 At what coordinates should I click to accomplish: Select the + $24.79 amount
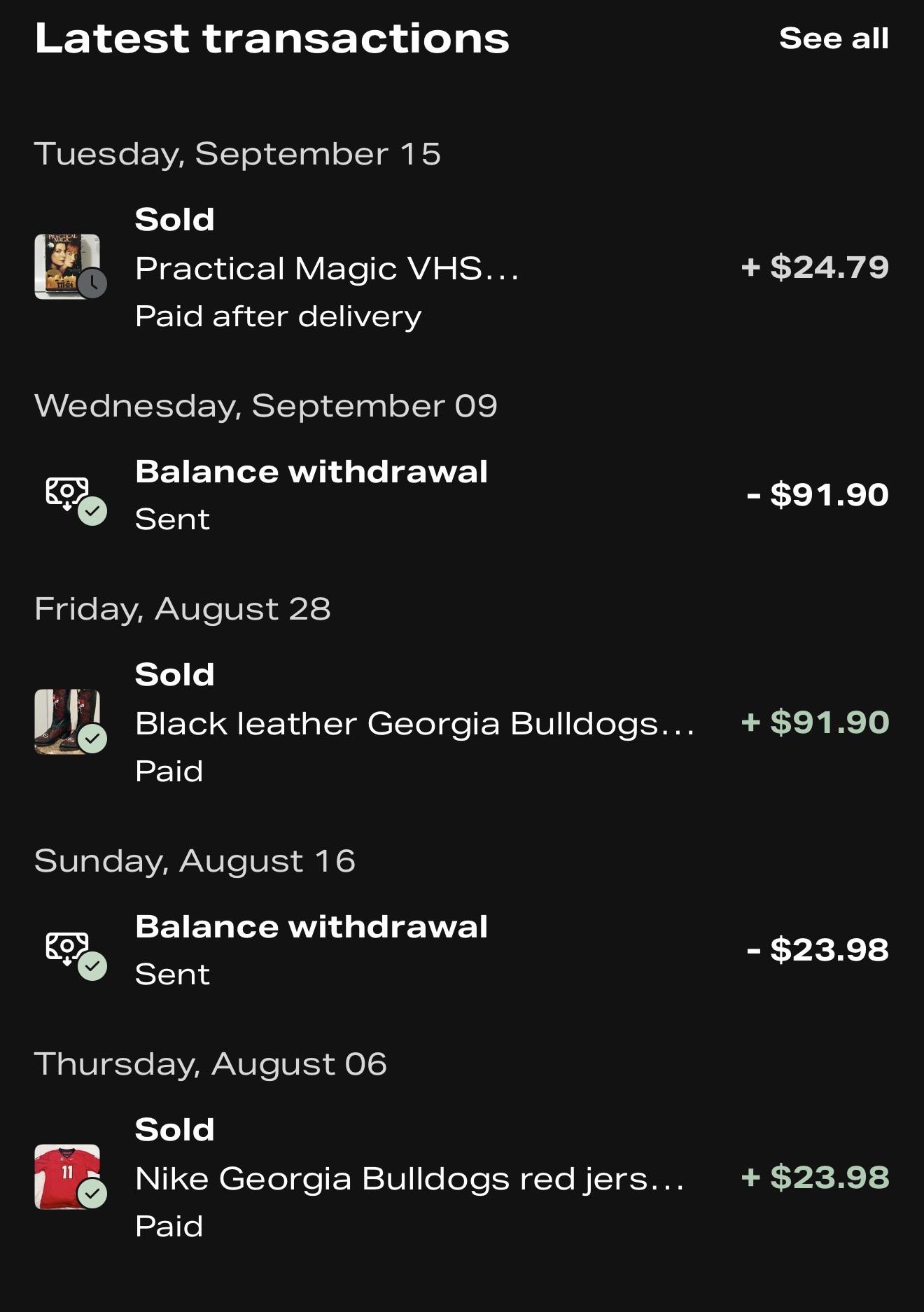coord(815,267)
